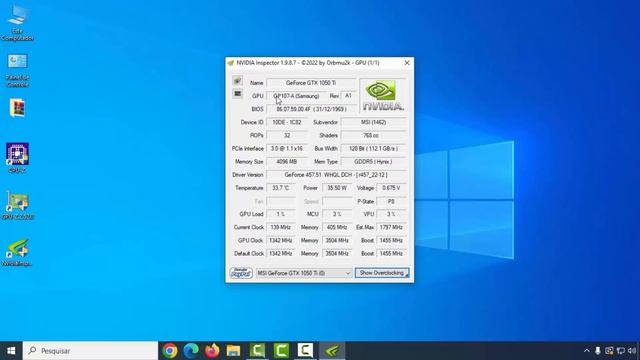The height and width of the screenshot is (360, 640).
Task: Click the disabled Fan value field
Action: point(281,201)
